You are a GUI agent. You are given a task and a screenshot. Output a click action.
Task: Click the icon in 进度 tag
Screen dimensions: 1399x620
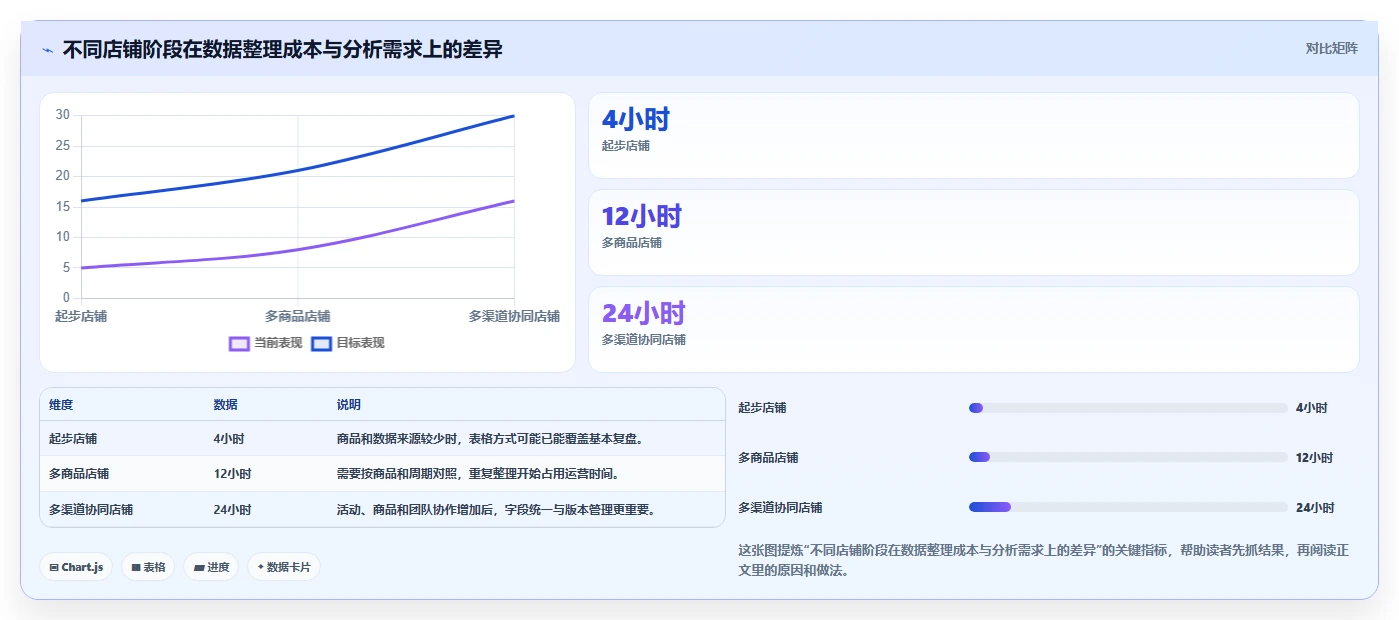(199, 567)
